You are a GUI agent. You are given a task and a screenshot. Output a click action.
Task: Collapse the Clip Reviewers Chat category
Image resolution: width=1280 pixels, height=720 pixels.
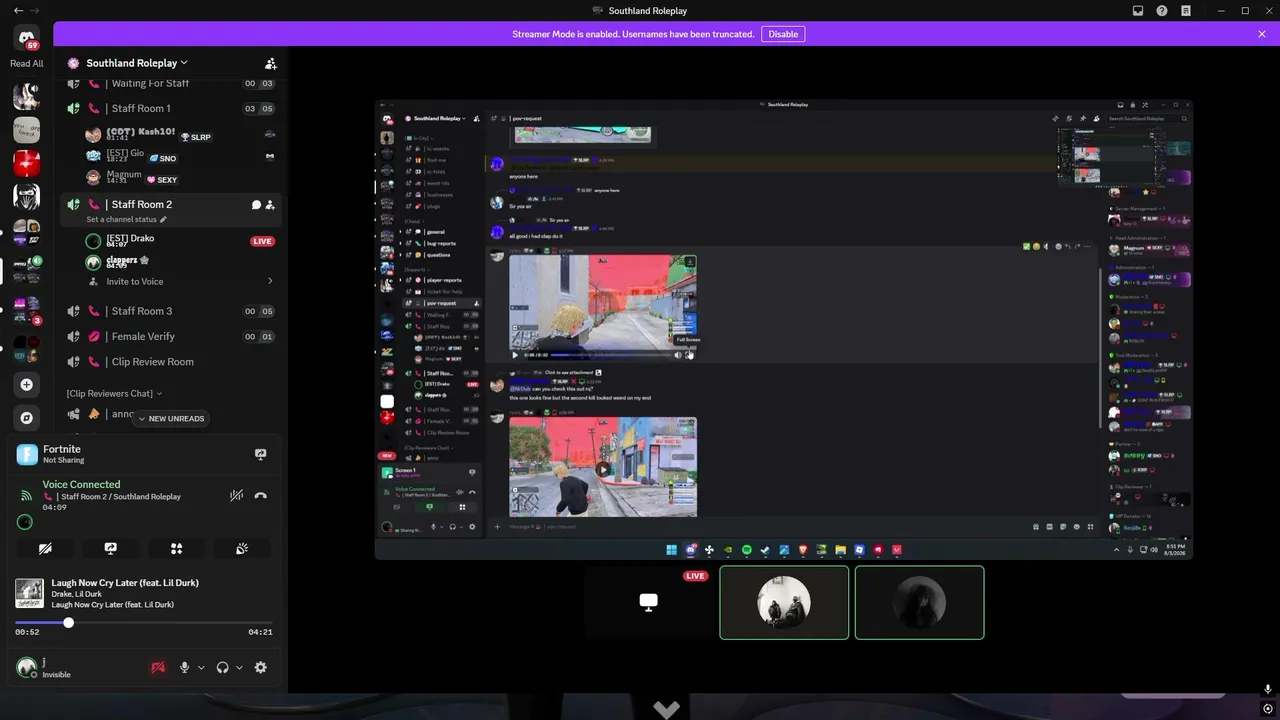pyautogui.click(x=114, y=393)
